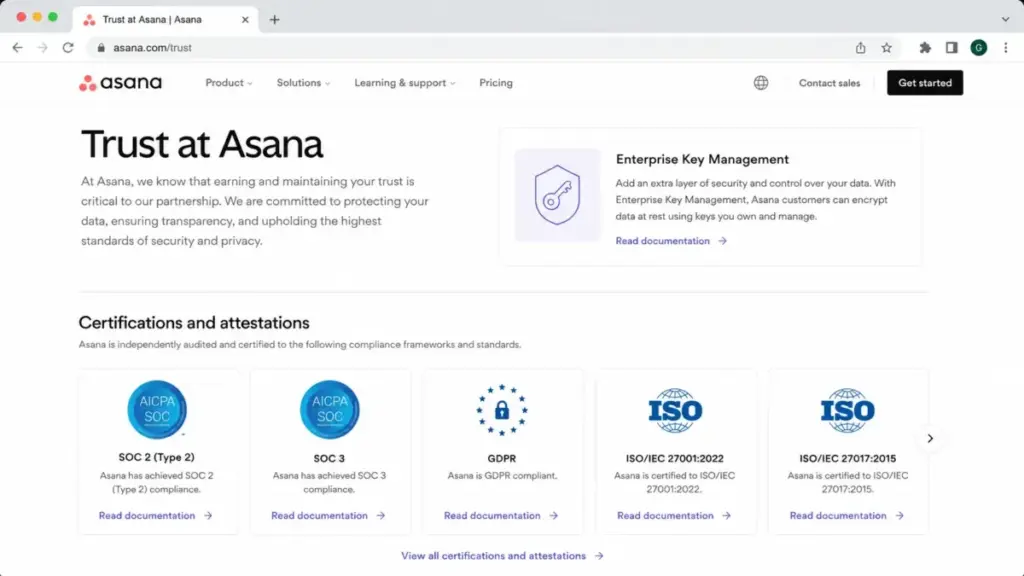Click the ISO/IEC 27001:2022 ISO logo
This screenshot has height=576, width=1024.
675,411
